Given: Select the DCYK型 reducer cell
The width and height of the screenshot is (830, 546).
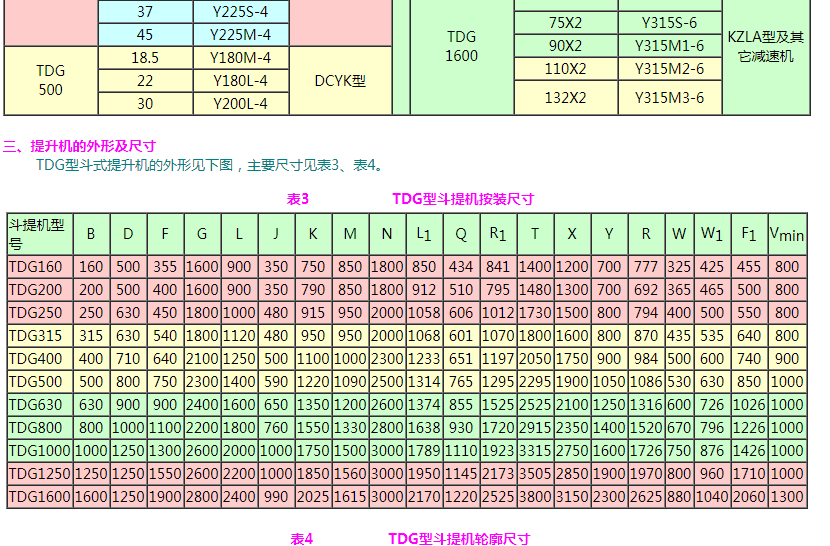Looking at the screenshot, I should [x=340, y=80].
